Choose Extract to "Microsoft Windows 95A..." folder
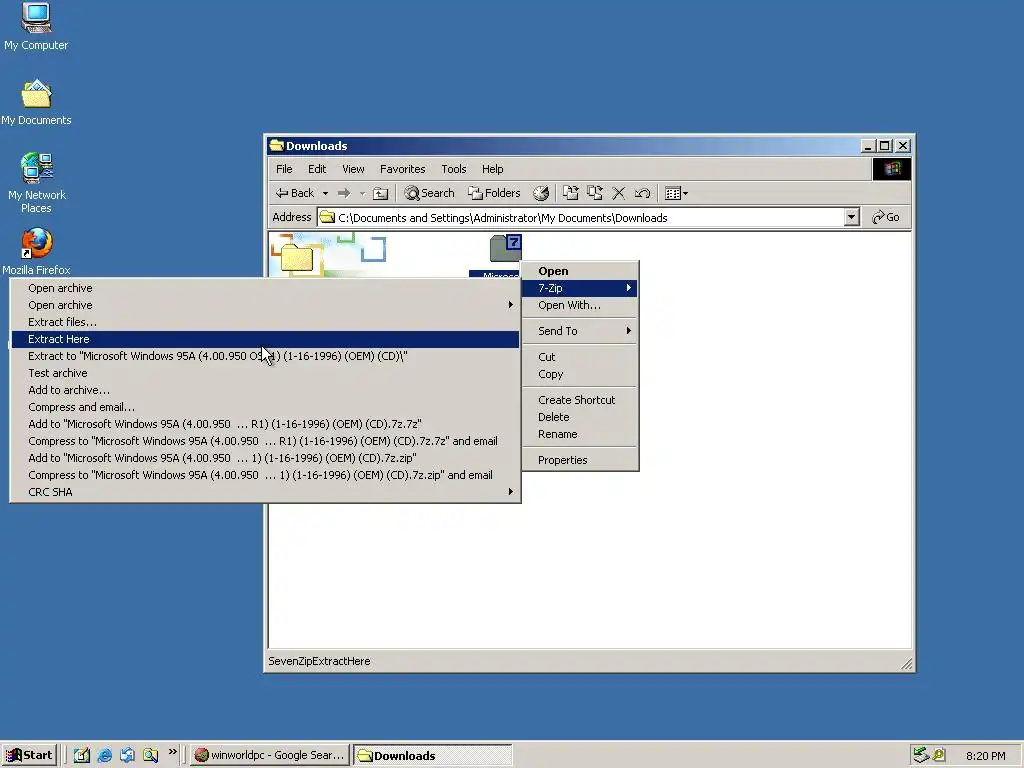1024x768 pixels. click(265, 356)
